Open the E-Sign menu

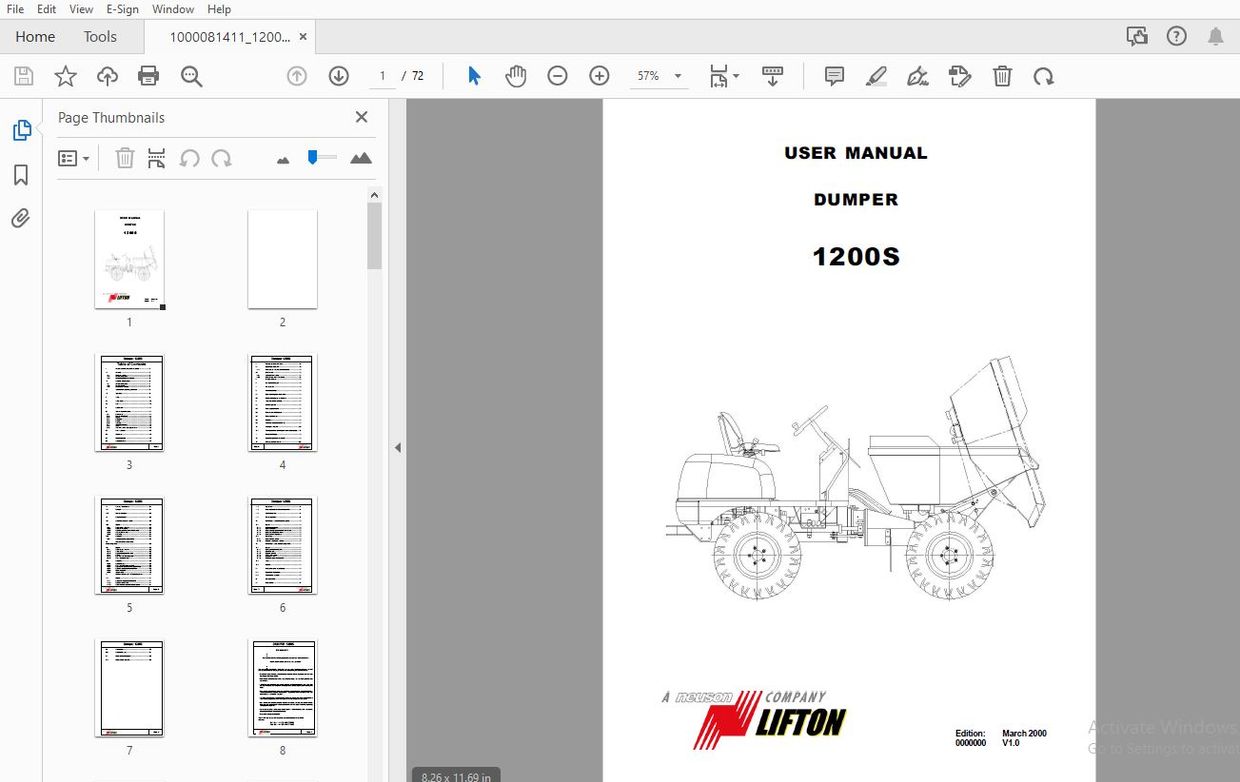click(x=122, y=9)
